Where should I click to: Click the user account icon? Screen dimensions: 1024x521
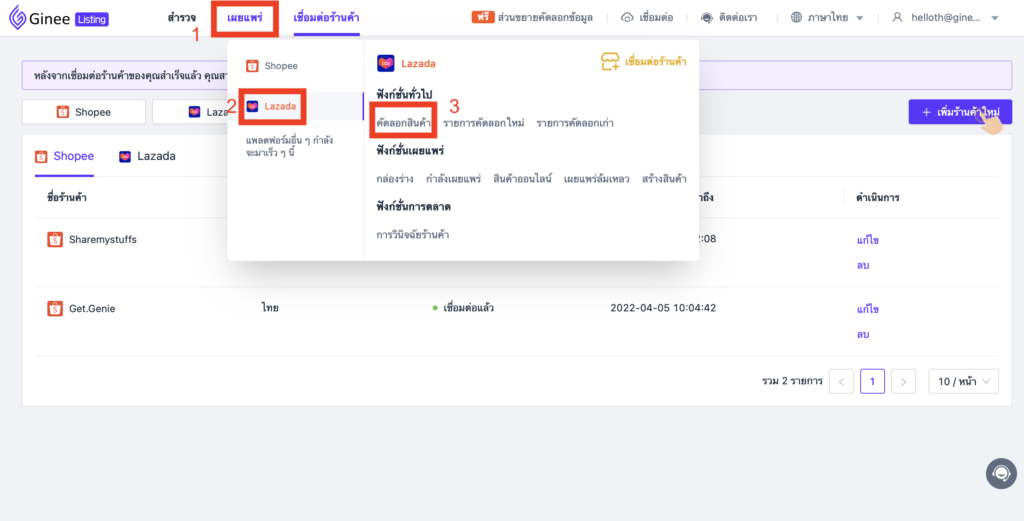[897, 18]
